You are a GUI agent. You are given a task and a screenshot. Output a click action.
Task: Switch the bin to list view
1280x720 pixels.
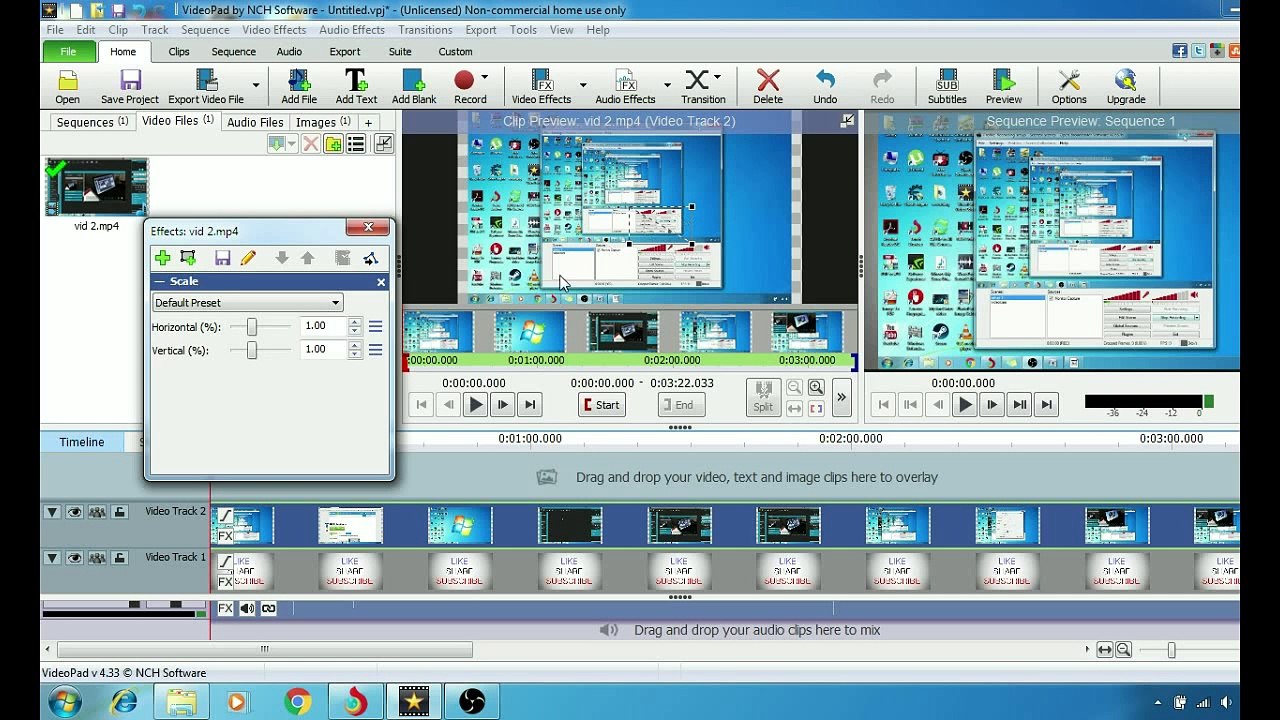(x=356, y=145)
